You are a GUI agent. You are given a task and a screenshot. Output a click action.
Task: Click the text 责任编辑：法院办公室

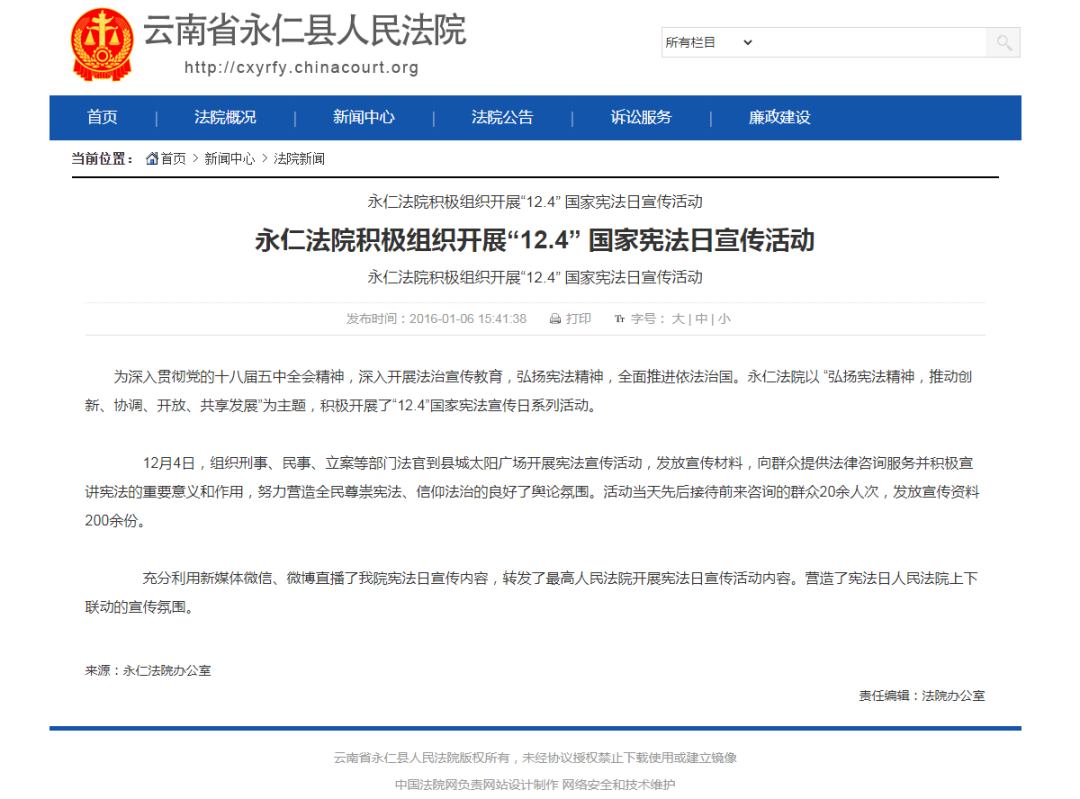coord(922,696)
